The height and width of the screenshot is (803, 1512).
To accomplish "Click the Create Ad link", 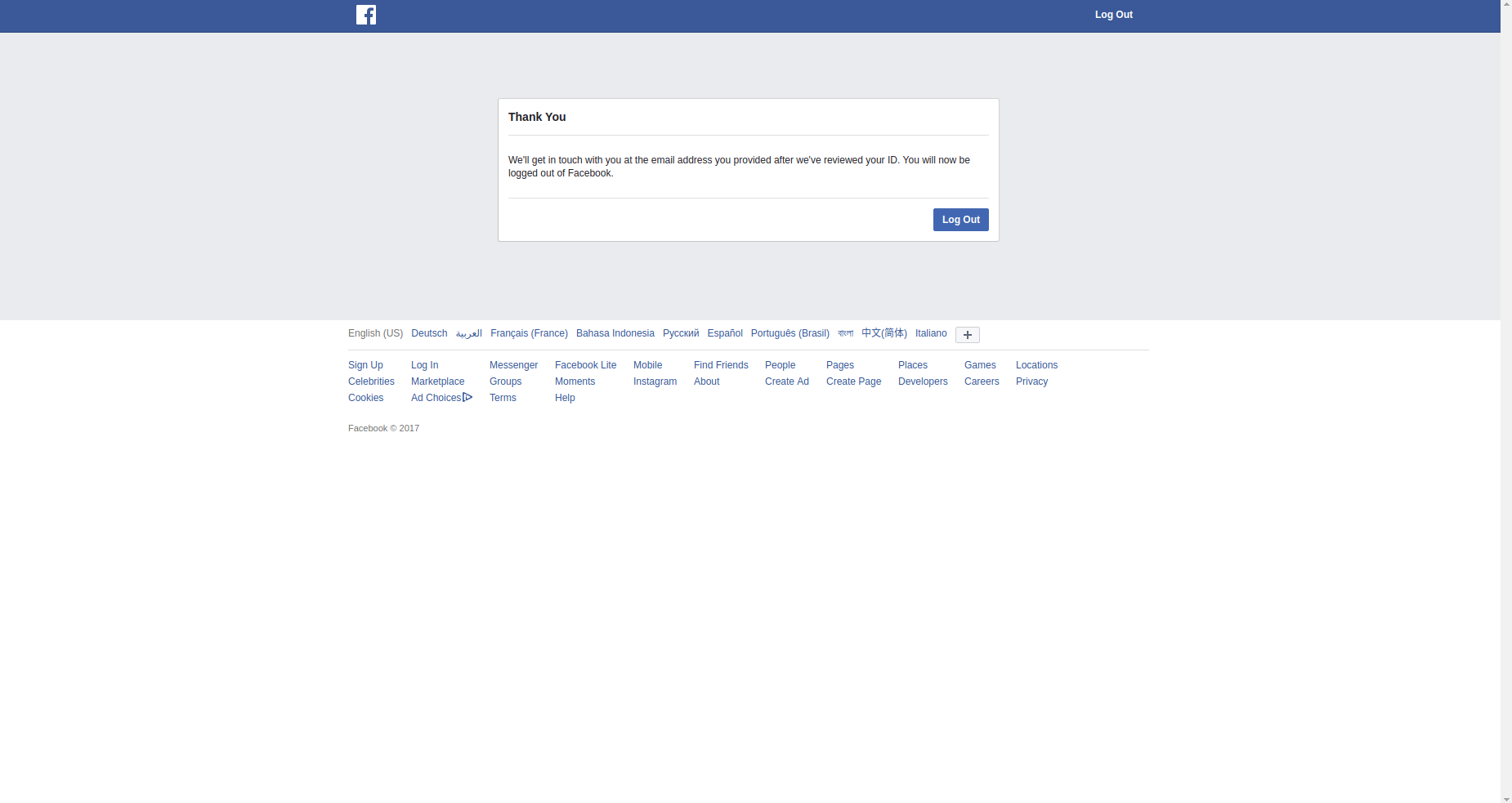I will click(787, 381).
